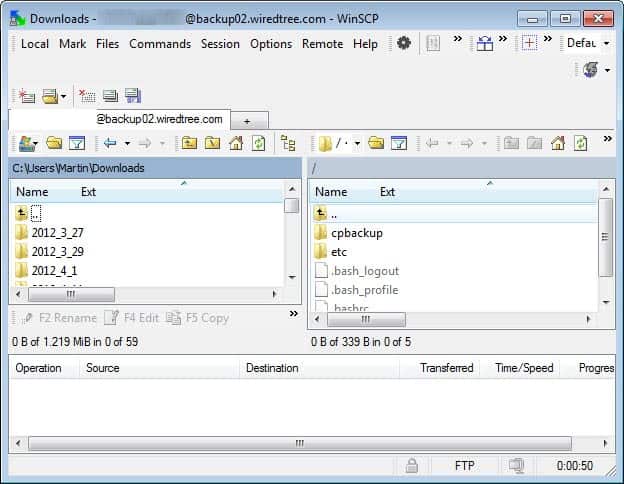The height and width of the screenshot is (484, 624).
Task: Click the local Parent directory icon
Action: 189,143
